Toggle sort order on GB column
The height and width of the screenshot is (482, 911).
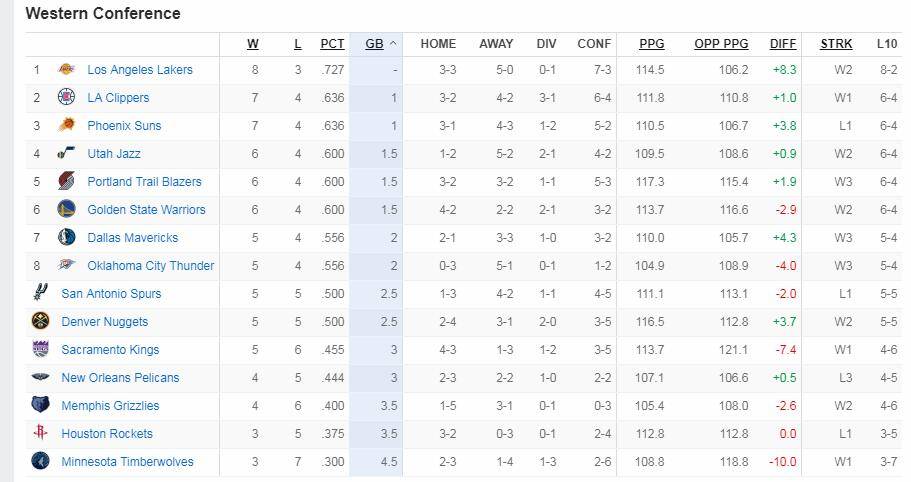[x=375, y=44]
